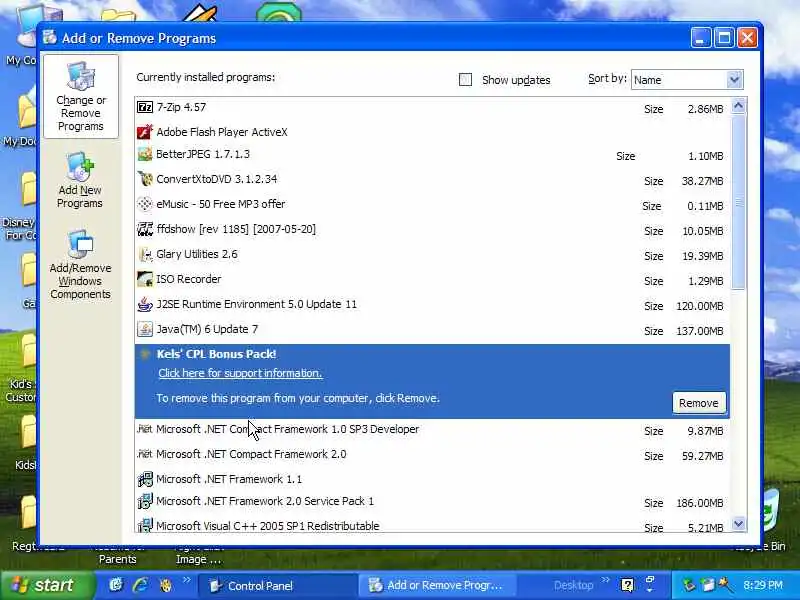The image size is (800, 600).
Task: Click the Kels' CPL Bonus Pack icon
Action: click(x=145, y=354)
